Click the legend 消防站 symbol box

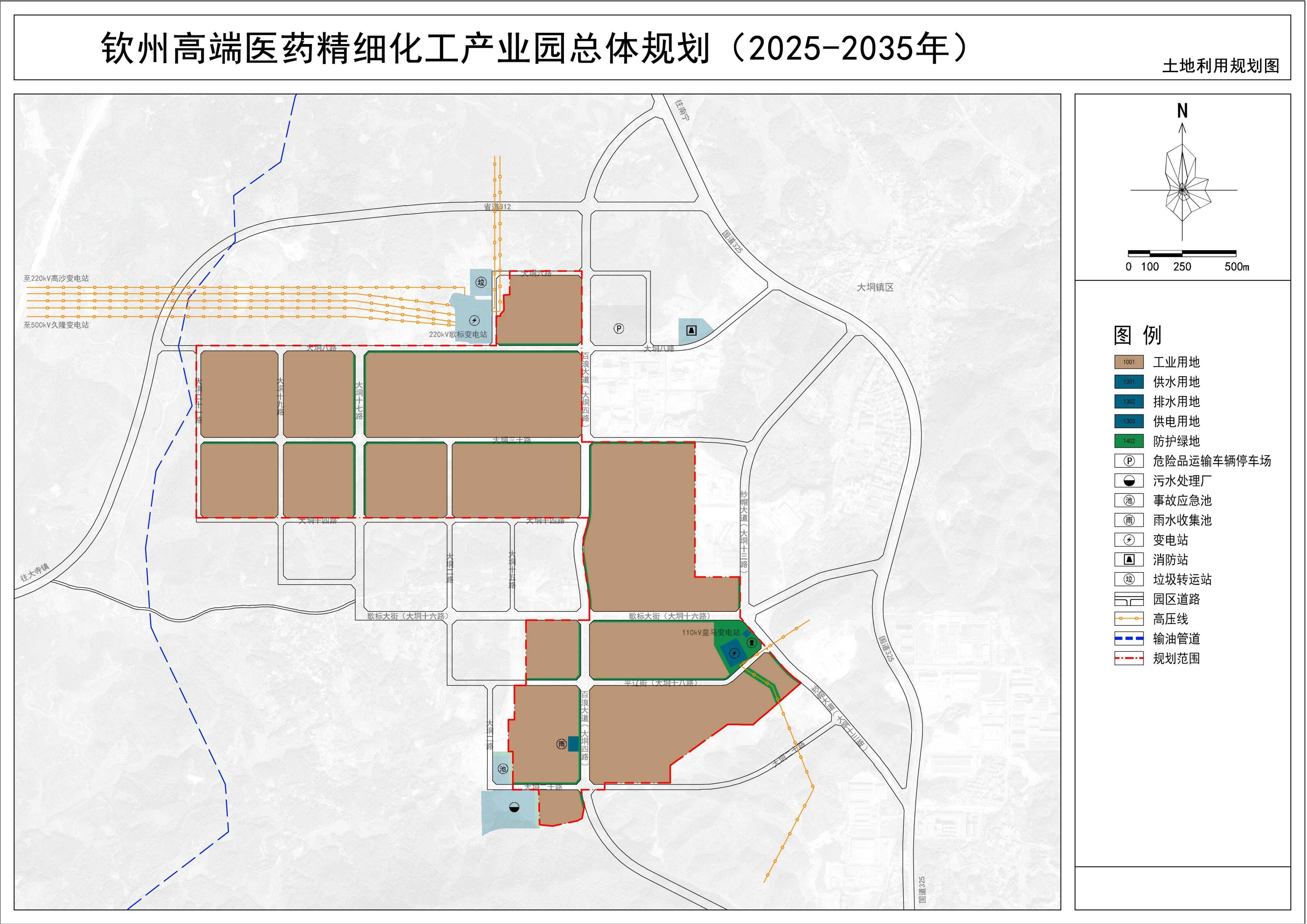click(1129, 560)
